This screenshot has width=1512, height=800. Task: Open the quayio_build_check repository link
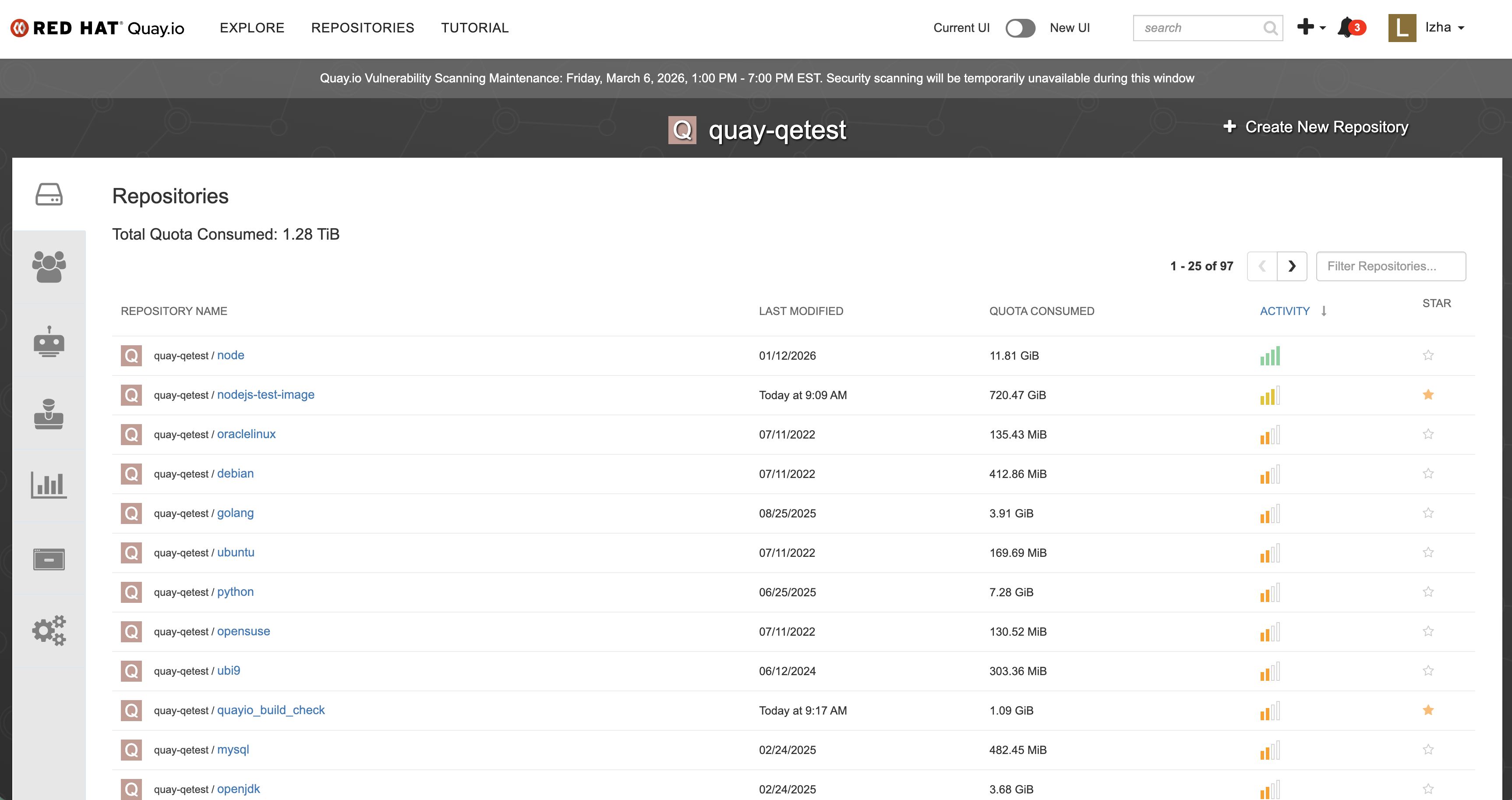[271, 710]
